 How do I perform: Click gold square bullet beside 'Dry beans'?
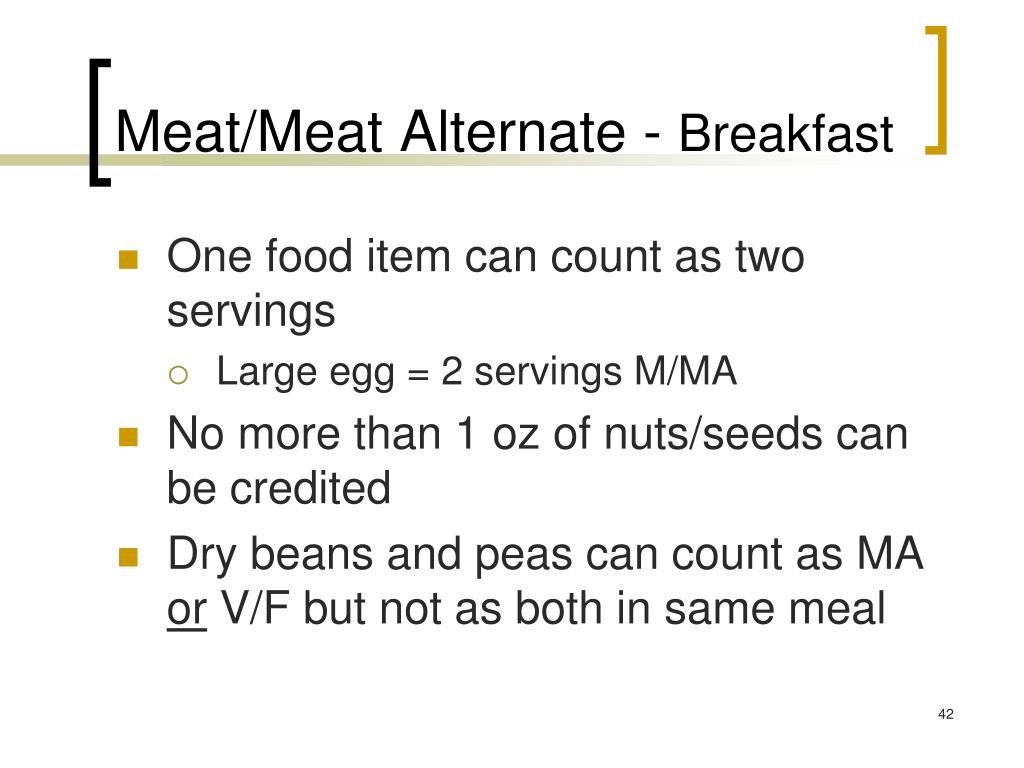[x=129, y=557]
